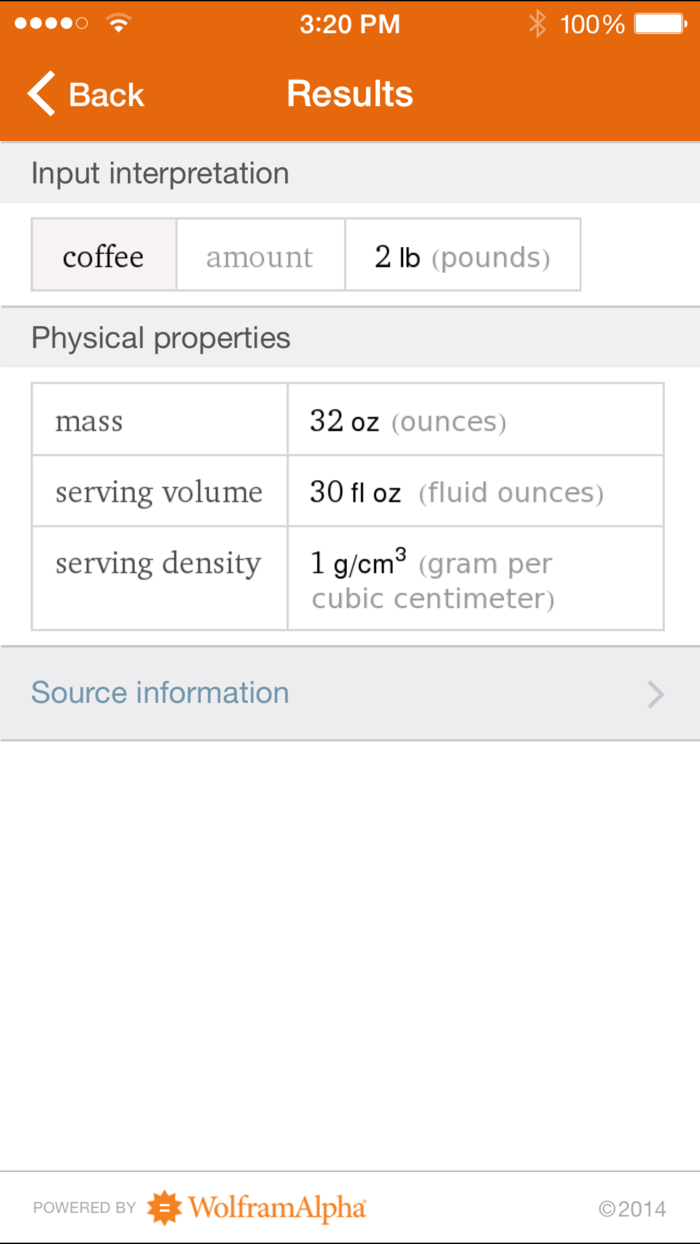
Task: Select the coffee segment in input interpretation
Action: tap(103, 255)
